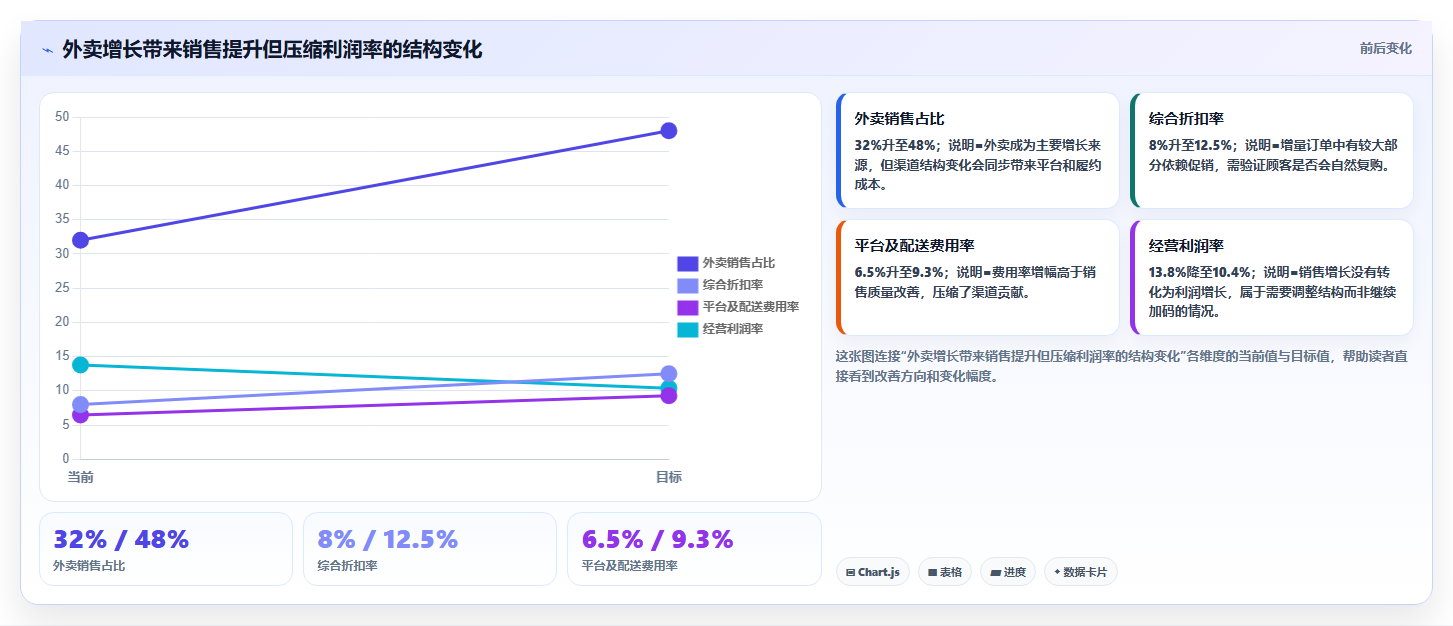
Task: Toggle the 外卖销售占比 legend swatch
Action: click(687, 264)
